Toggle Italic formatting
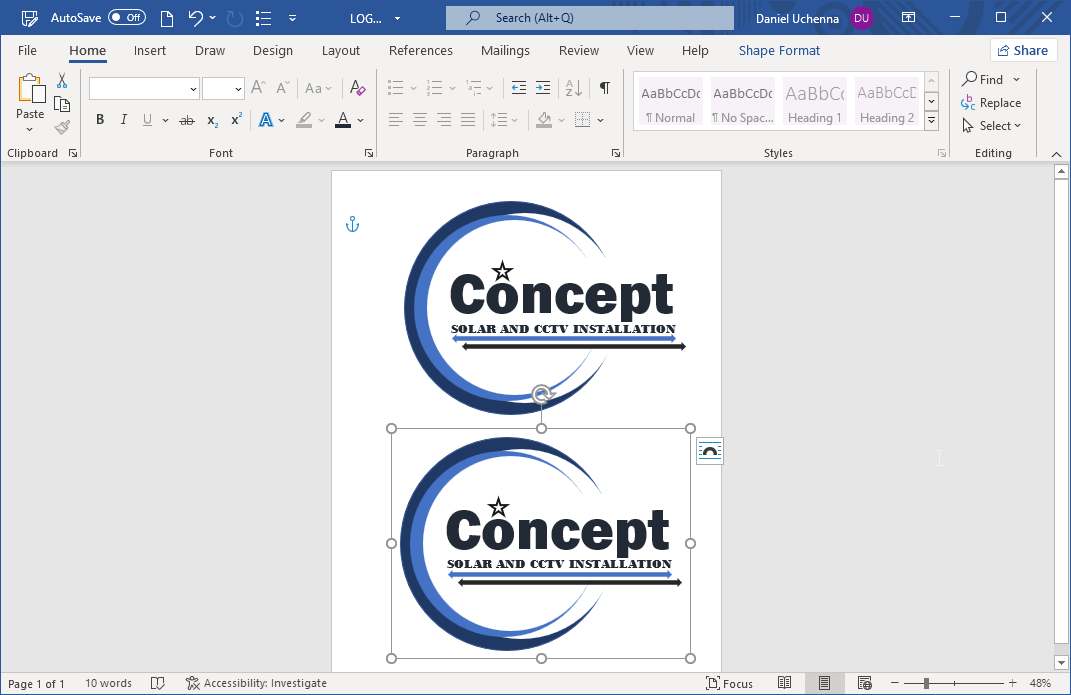 click(124, 120)
